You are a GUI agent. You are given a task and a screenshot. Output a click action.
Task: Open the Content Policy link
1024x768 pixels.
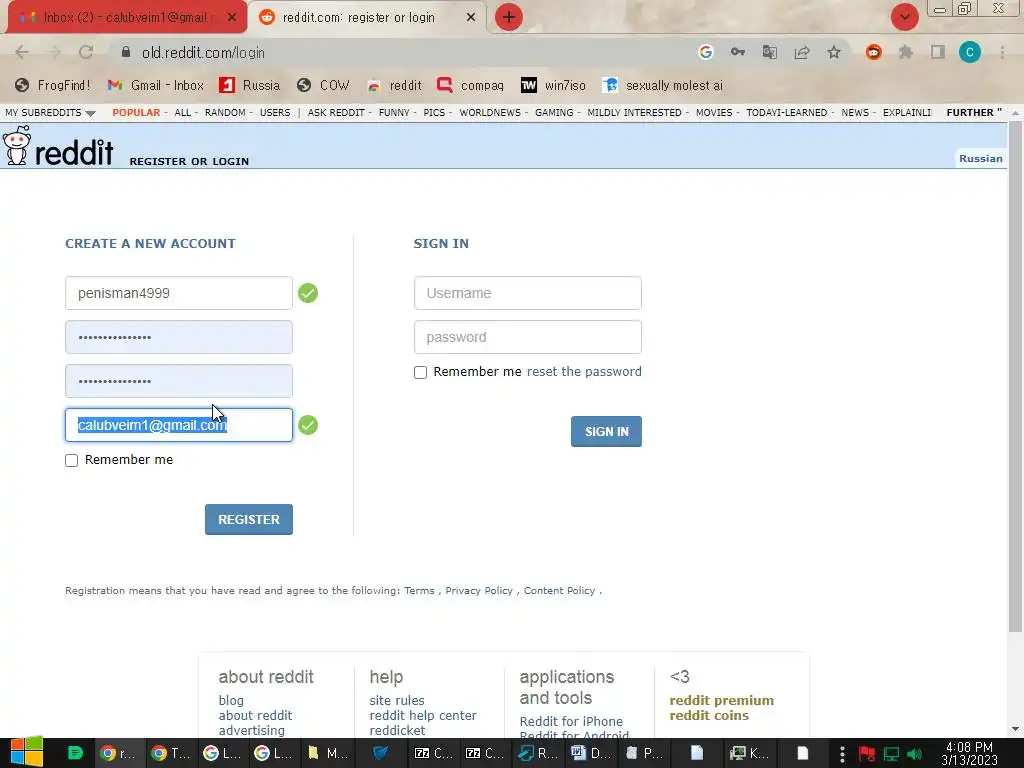pos(559,590)
